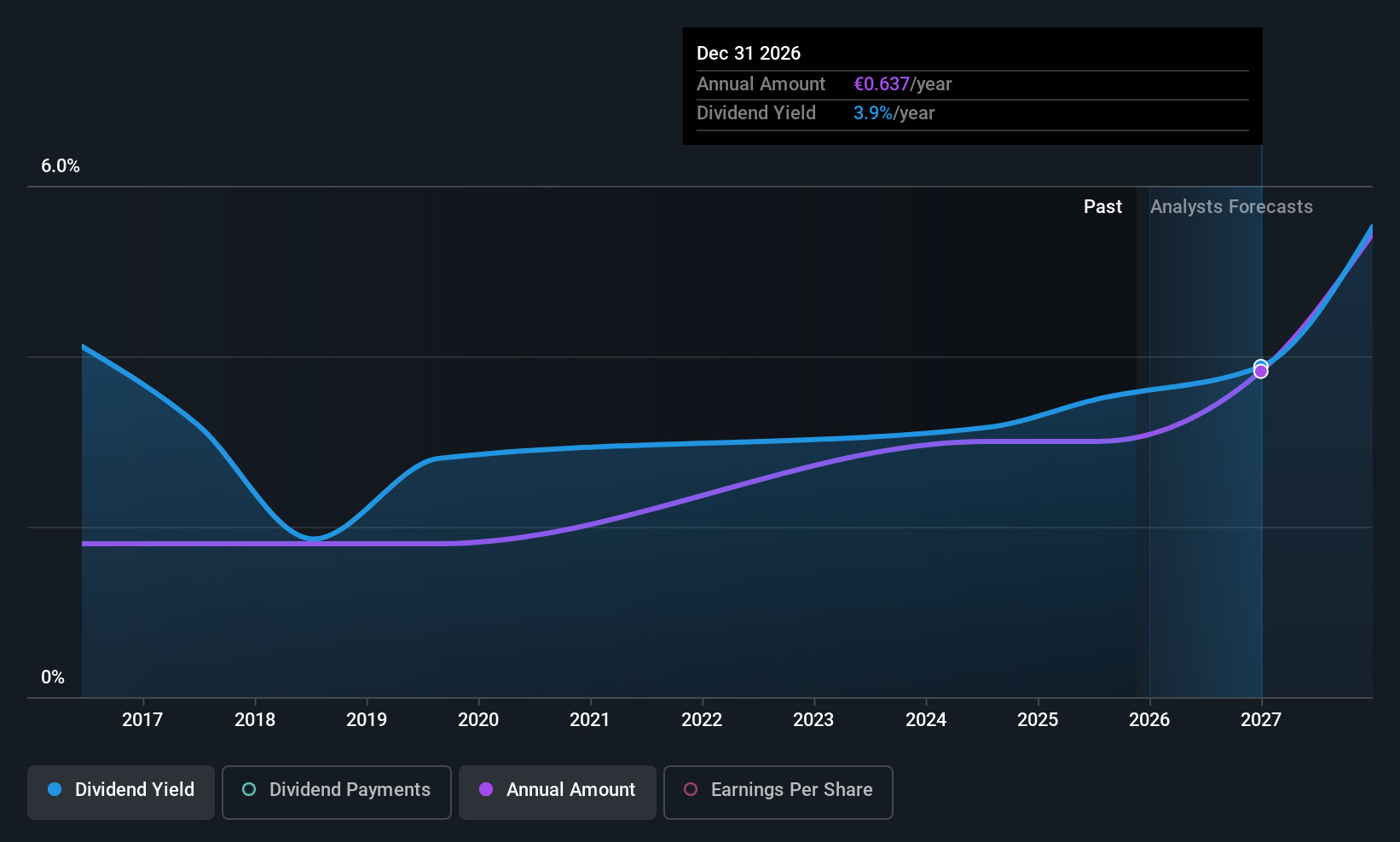Click the Earnings Per Share legend button
Screen dimensions: 1400x842
[x=777, y=790]
